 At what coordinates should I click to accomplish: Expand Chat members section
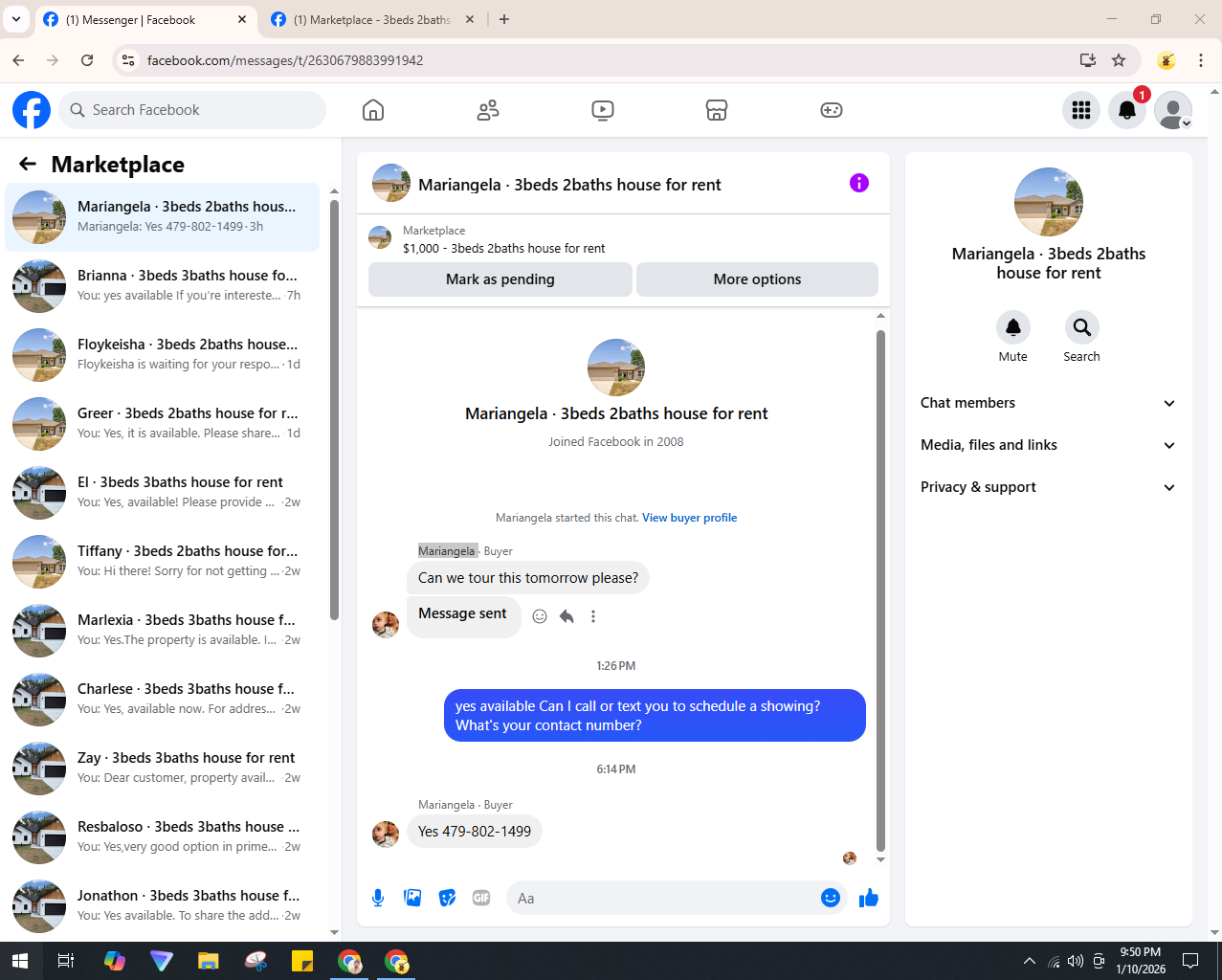tap(1049, 403)
